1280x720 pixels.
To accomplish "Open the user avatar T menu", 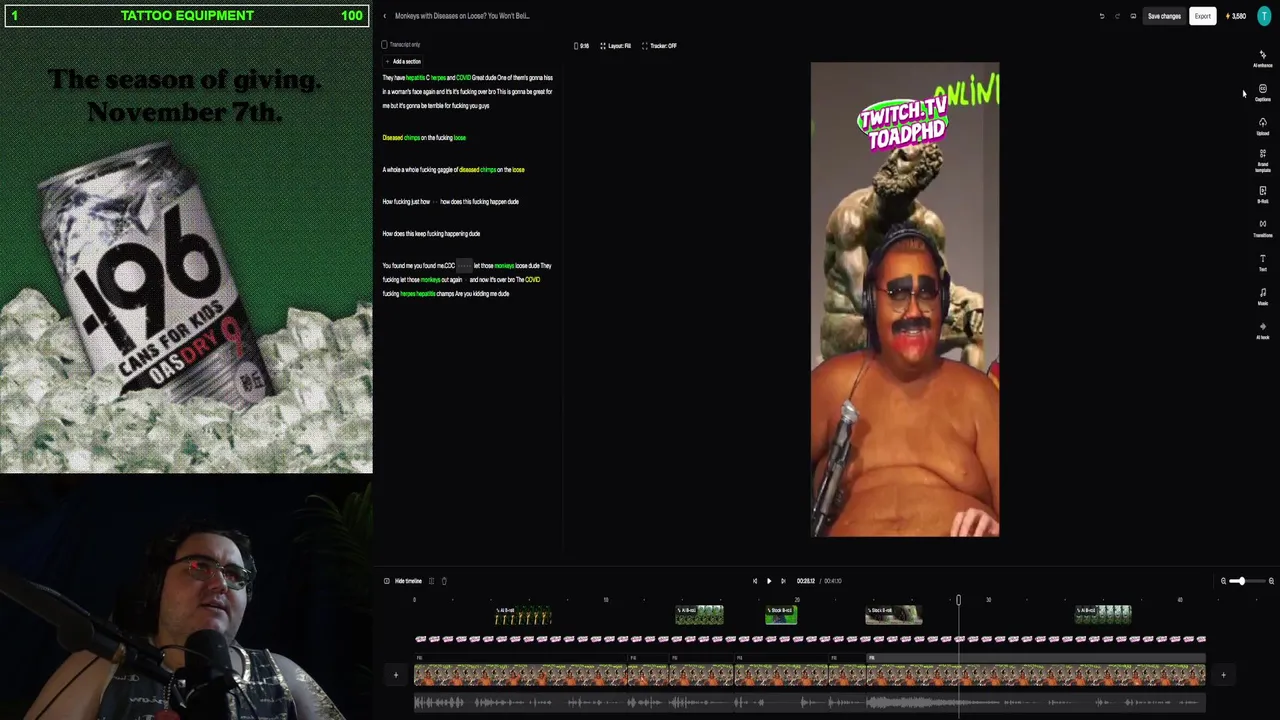I will pos(1264,16).
